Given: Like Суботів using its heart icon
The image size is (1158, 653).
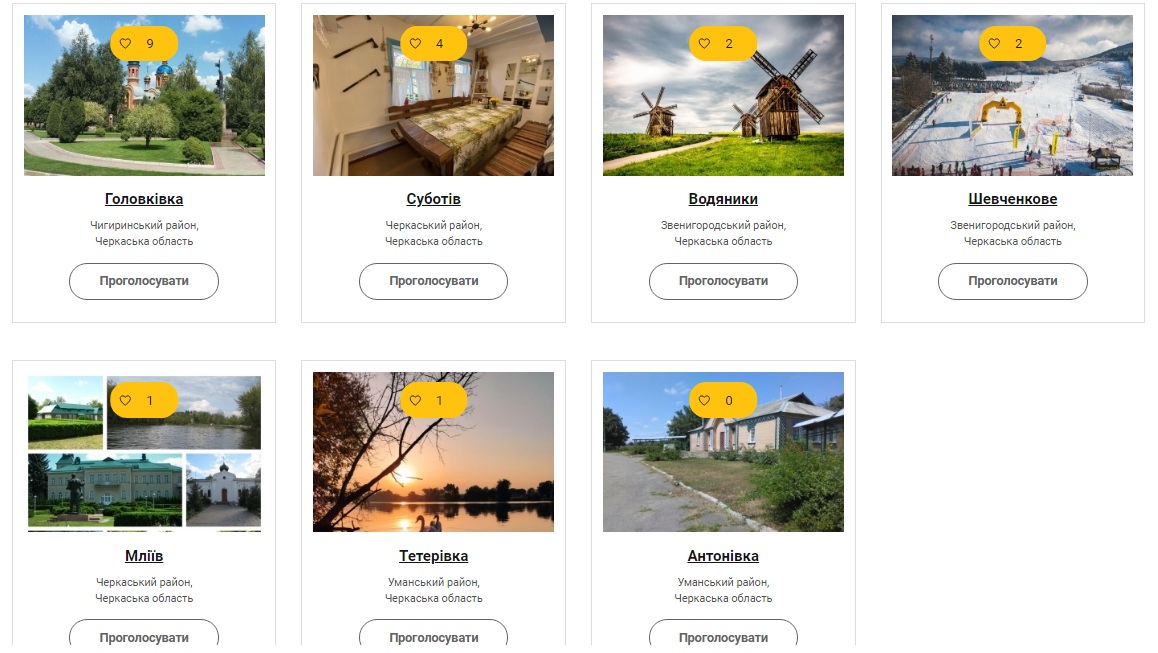Looking at the screenshot, I should (x=416, y=44).
